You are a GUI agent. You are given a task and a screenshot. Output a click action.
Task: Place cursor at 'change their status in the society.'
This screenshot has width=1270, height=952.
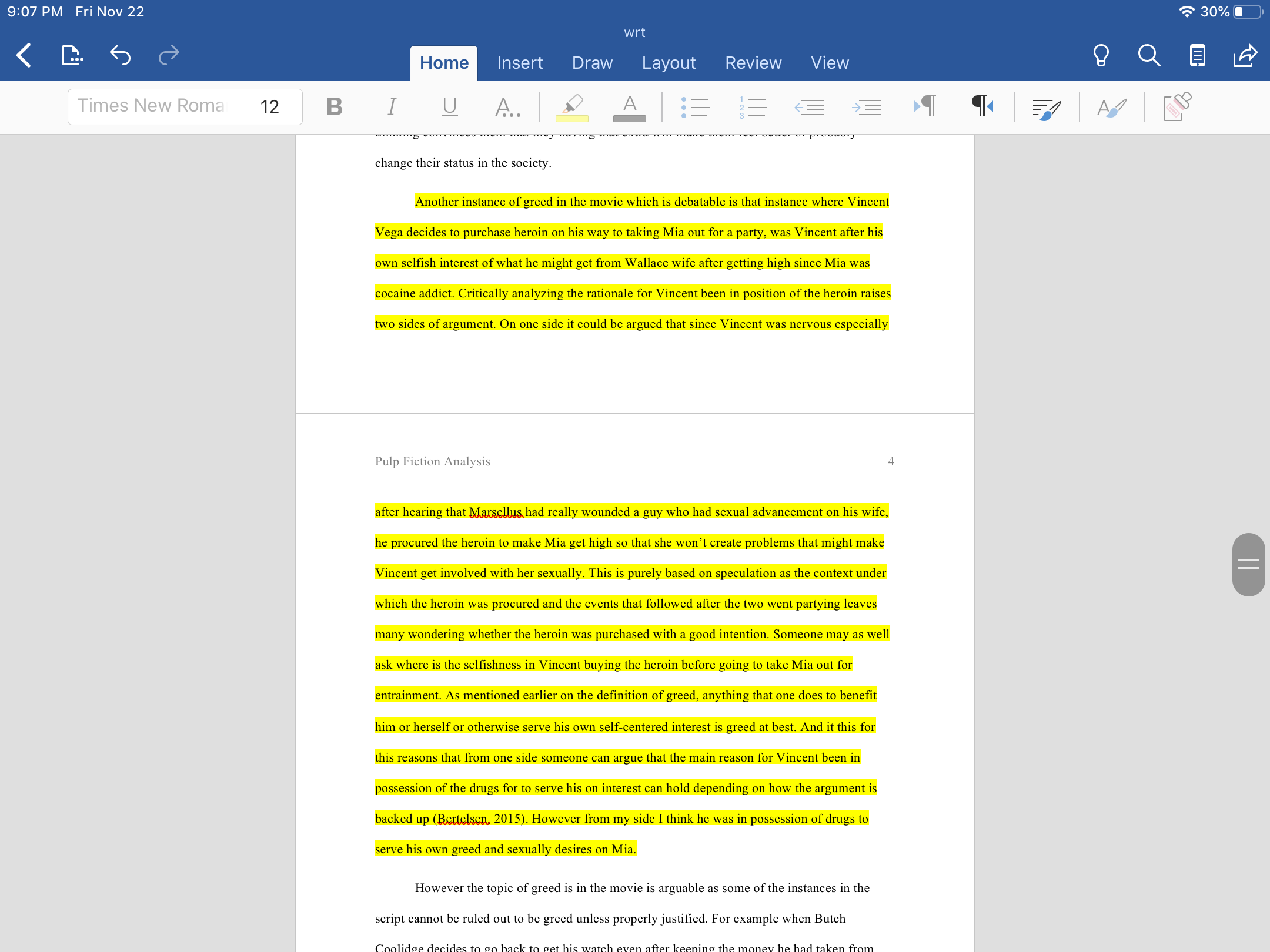463,163
